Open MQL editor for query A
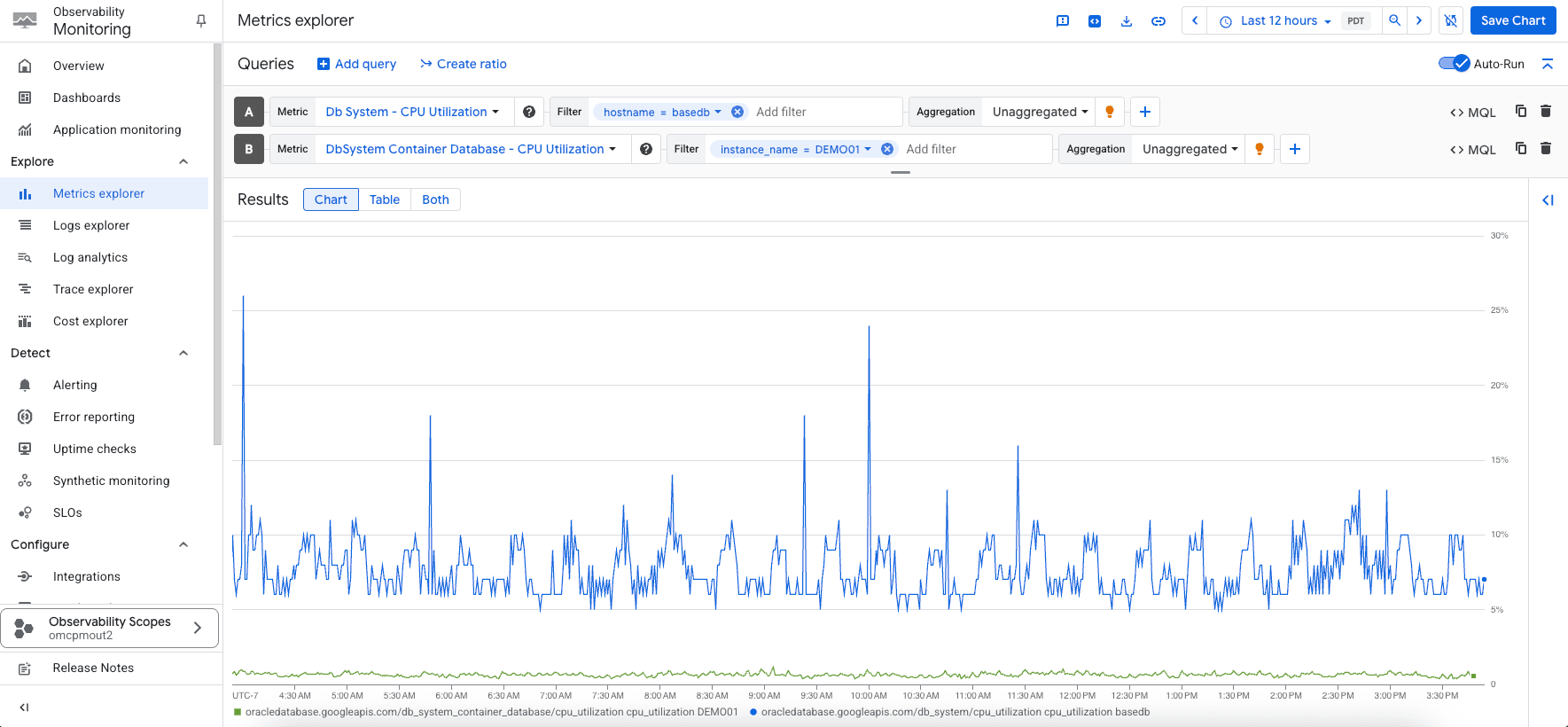The image size is (1568, 727). tap(1473, 113)
